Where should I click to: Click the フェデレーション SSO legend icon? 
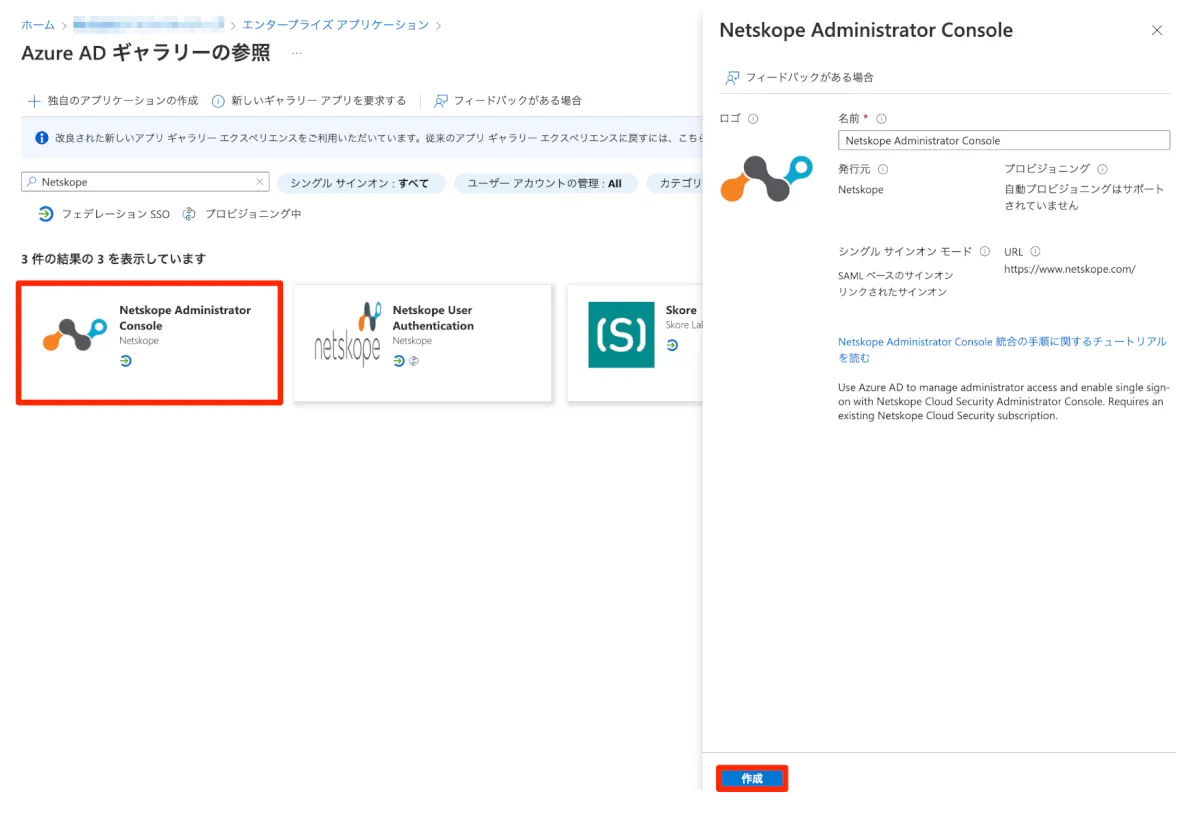click(x=45, y=214)
